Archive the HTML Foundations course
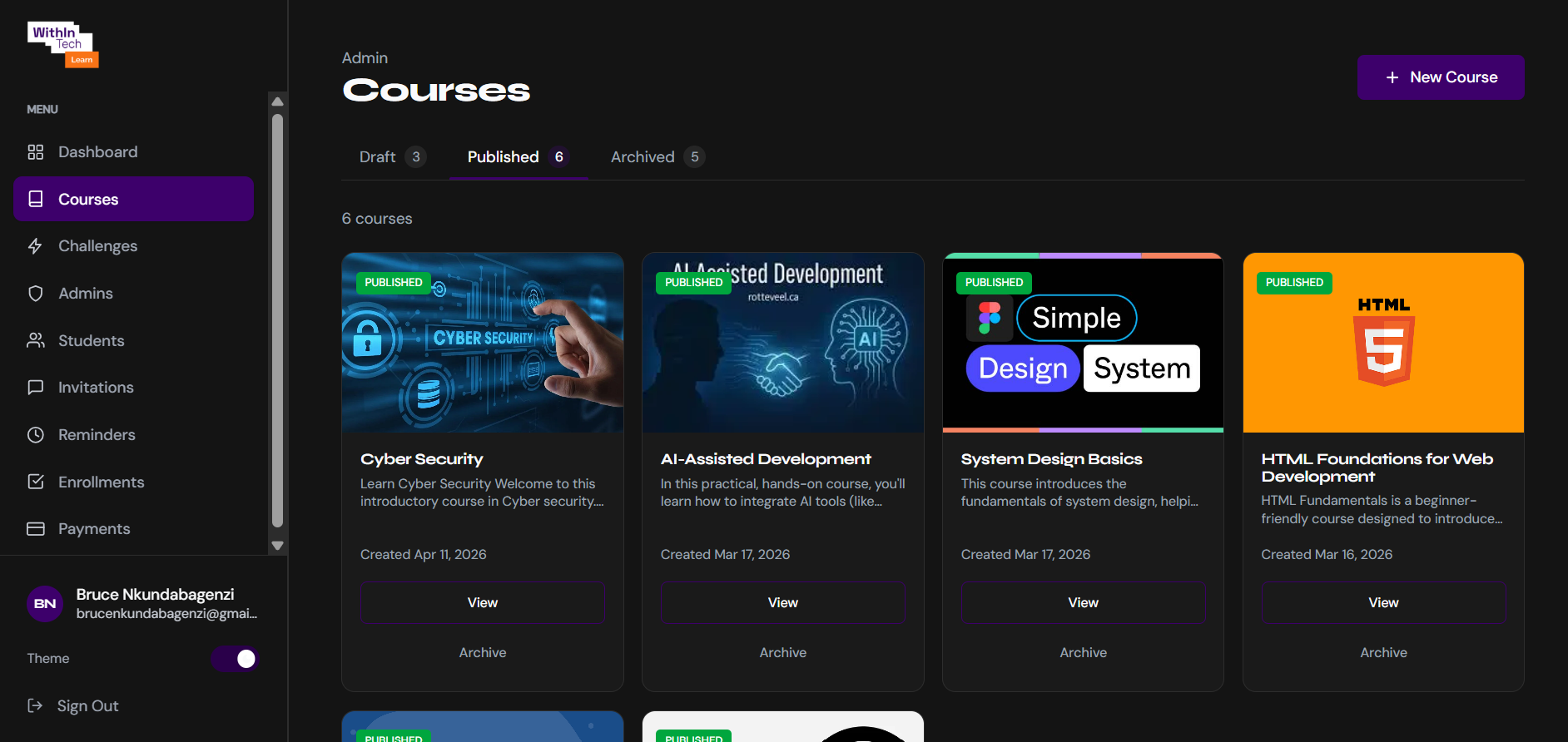The height and width of the screenshot is (742, 1568). tap(1384, 653)
